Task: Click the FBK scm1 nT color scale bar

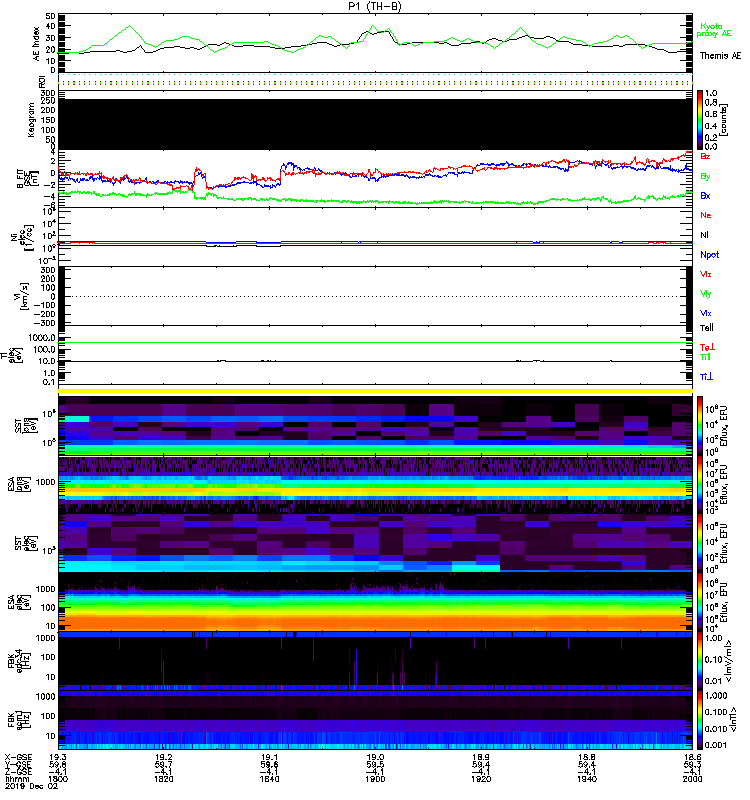Action: (x=700, y=720)
